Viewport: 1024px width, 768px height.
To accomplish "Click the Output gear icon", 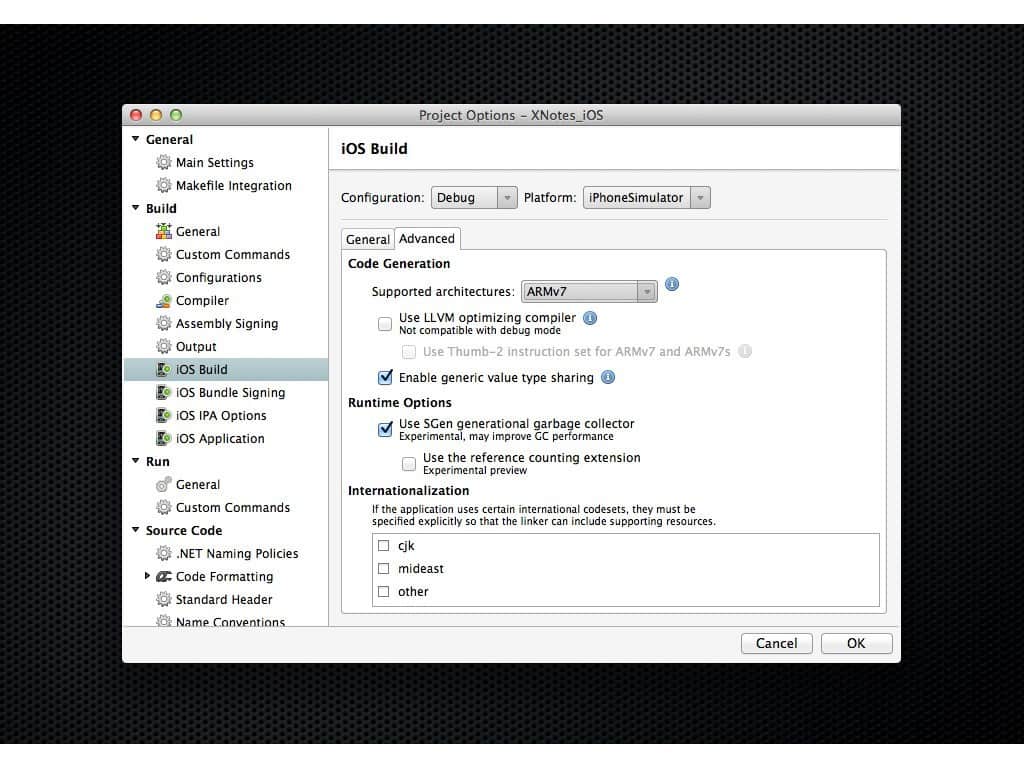I will tap(163, 346).
